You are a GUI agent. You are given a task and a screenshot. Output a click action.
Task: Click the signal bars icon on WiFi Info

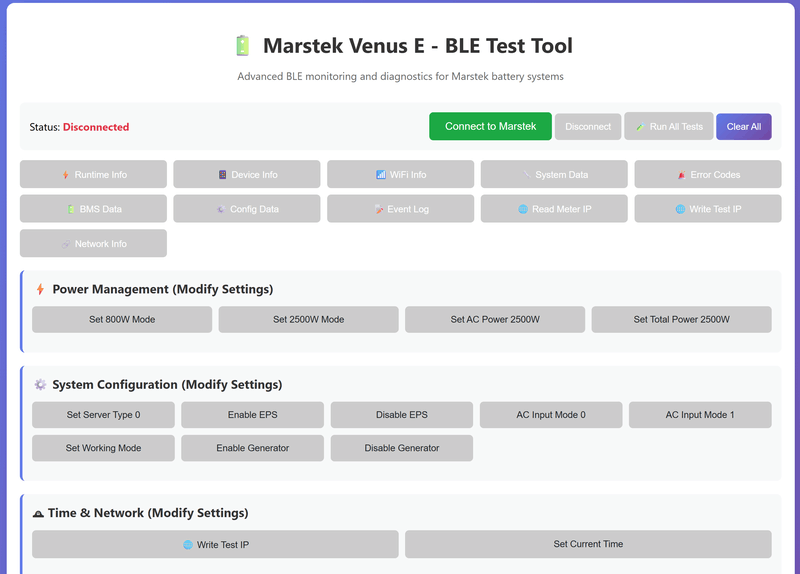click(381, 174)
